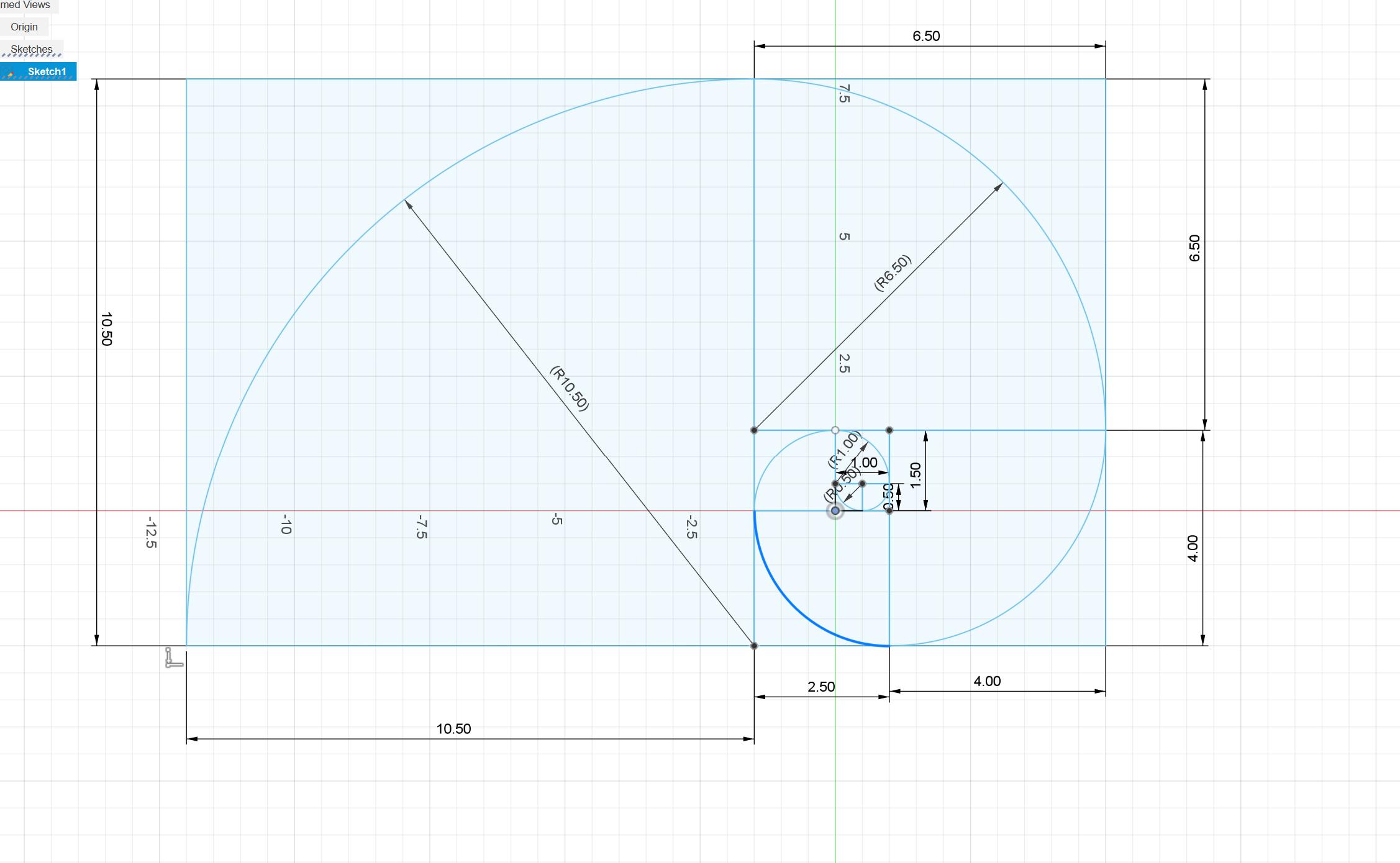Select the vertical 6.50 dimension value
Viewport: 1400px width, 863px height.
pos(1194,248)
